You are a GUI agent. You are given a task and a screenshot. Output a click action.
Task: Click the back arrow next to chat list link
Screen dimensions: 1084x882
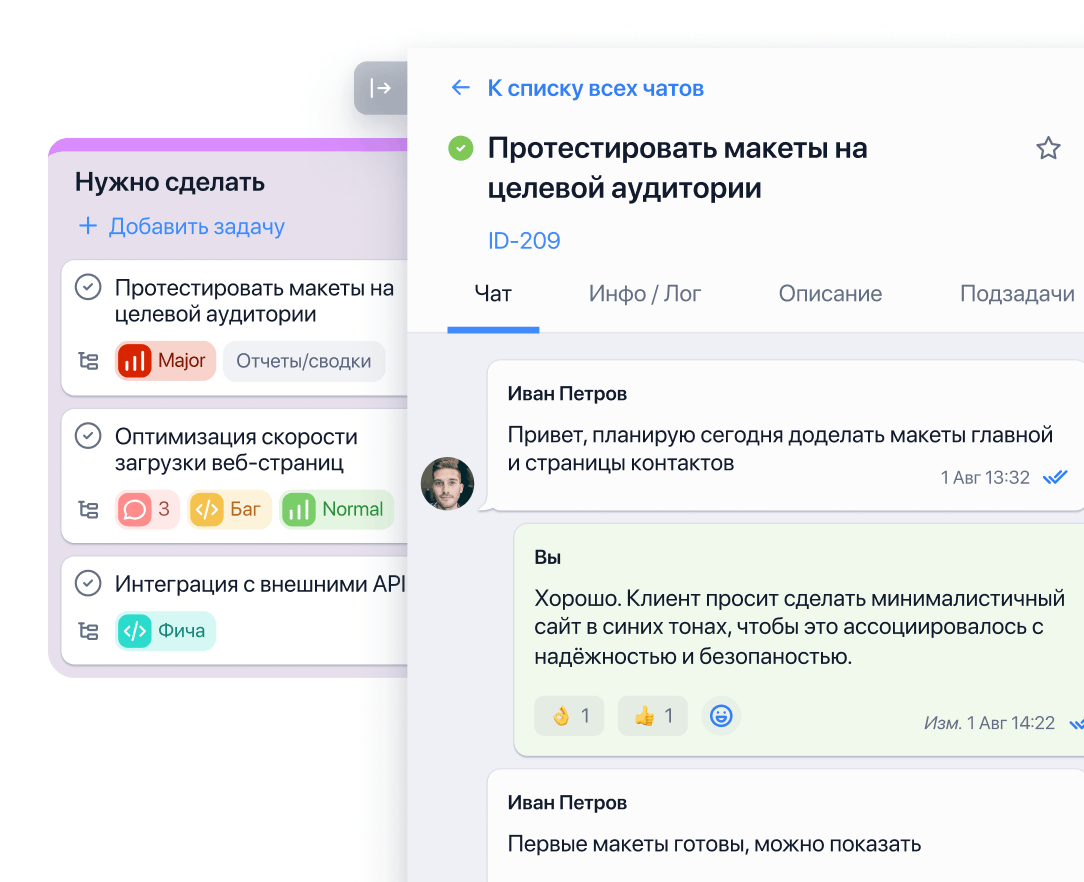459,88
